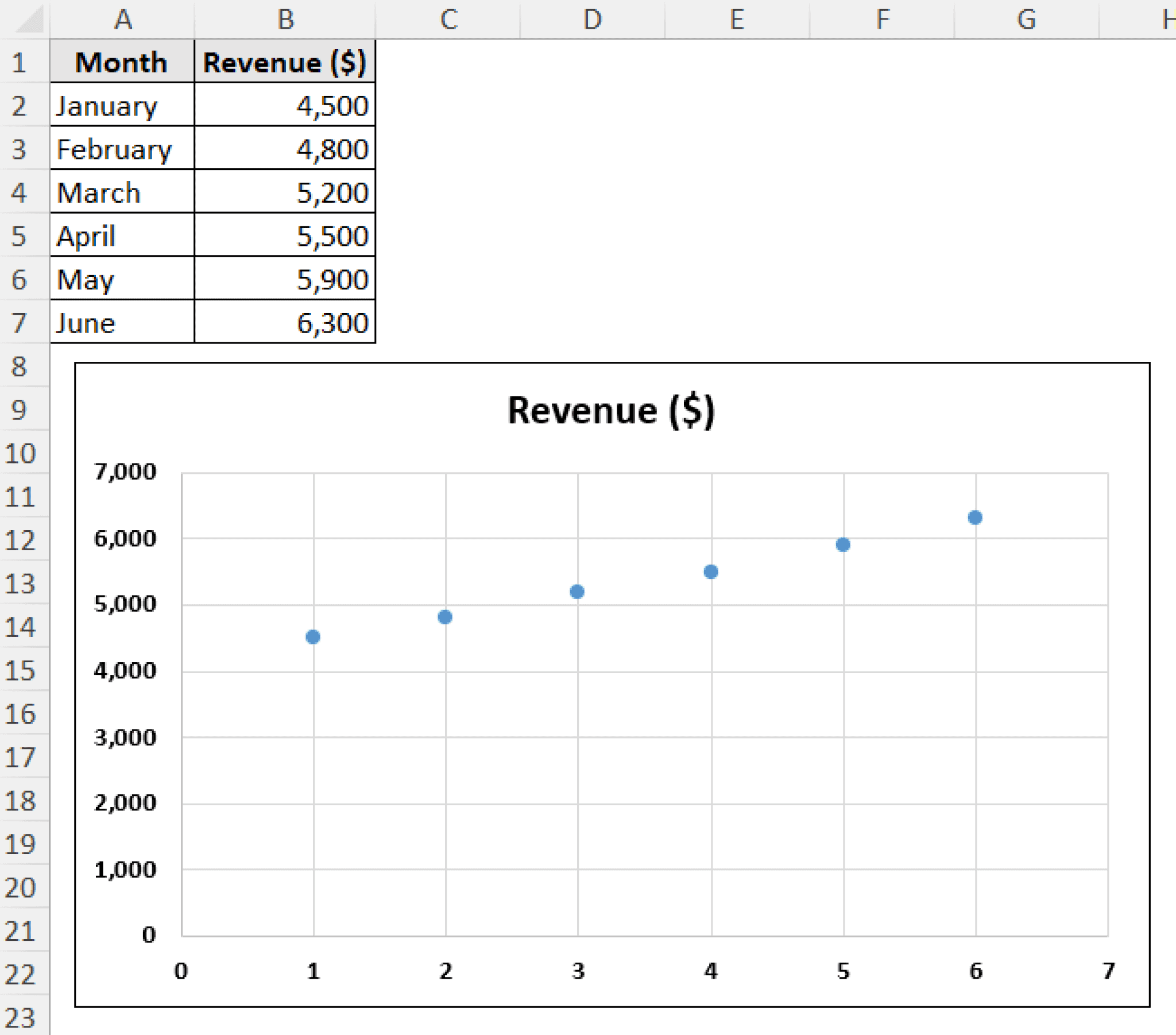This screenshot has width=1176, height=1035.
Task: Select column header B
Action: [286, 19]
